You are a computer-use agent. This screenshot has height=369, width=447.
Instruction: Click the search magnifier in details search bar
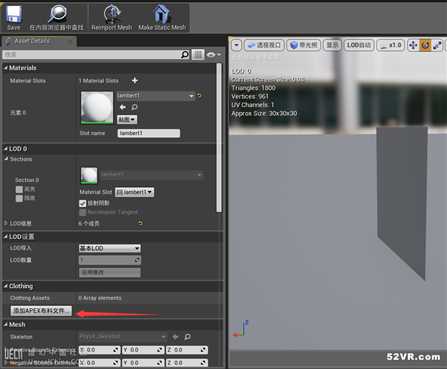pos(184,54)
